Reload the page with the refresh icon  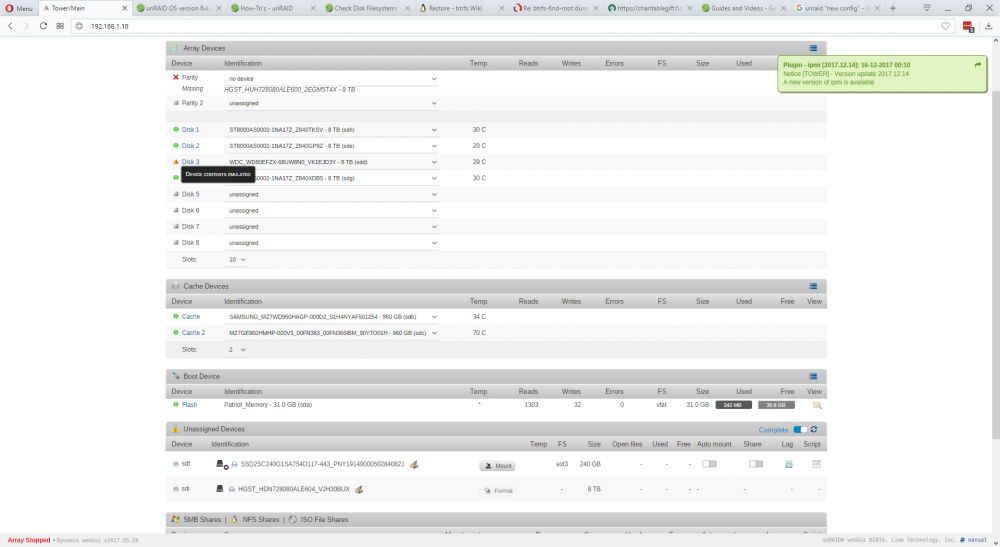point(43,26)
